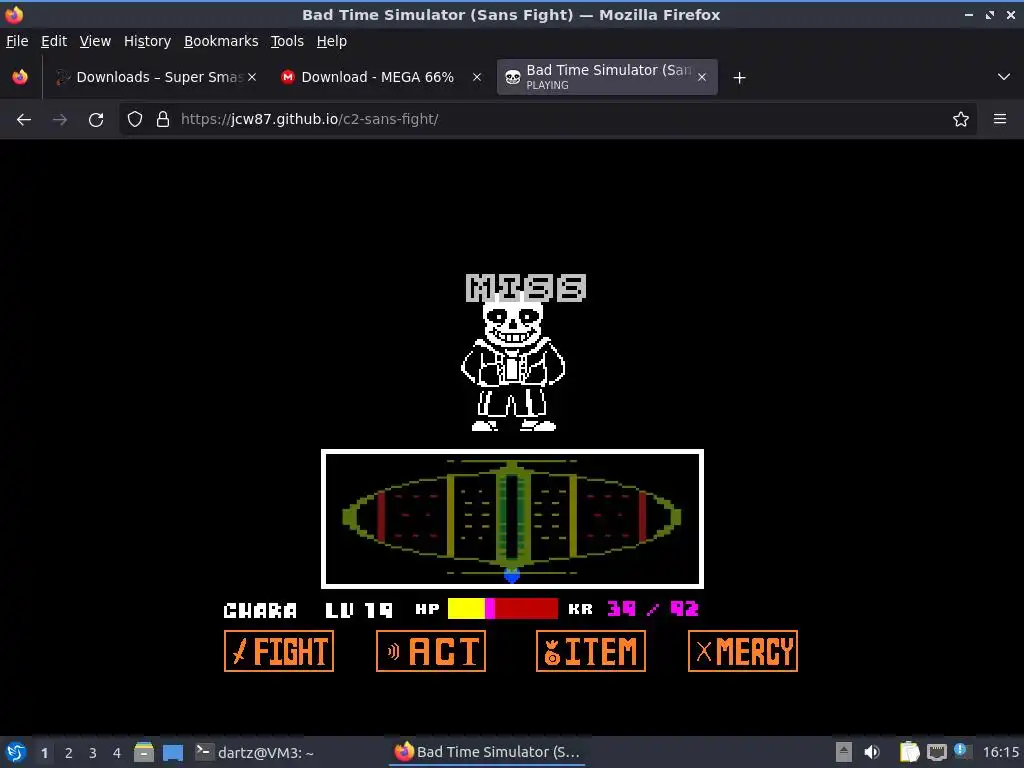Minimize the Firefox window
Screen dimensions: 1024x768
(x=969, y=14)
